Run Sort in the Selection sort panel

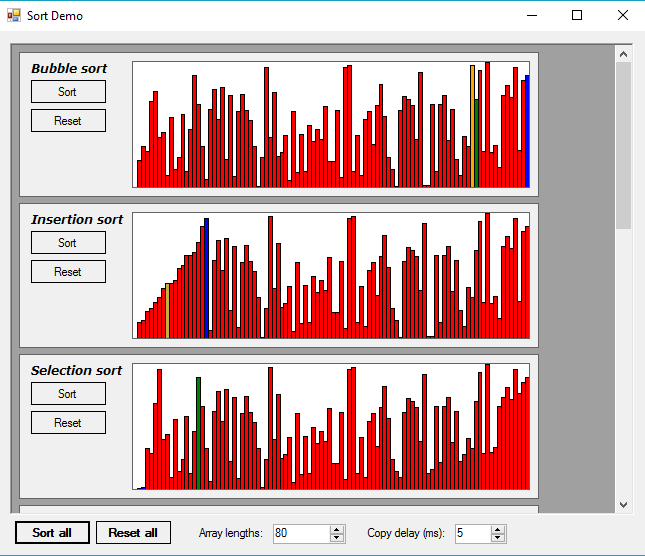68,394
